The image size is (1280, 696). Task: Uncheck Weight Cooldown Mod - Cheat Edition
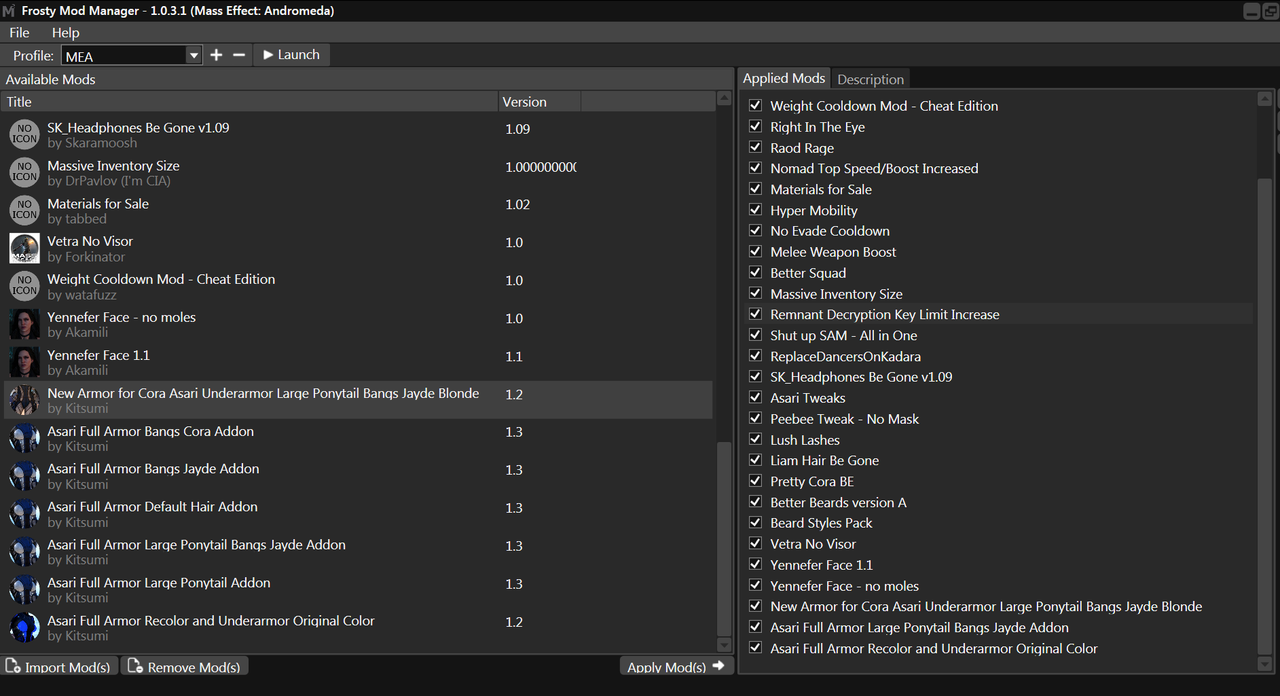755,105
